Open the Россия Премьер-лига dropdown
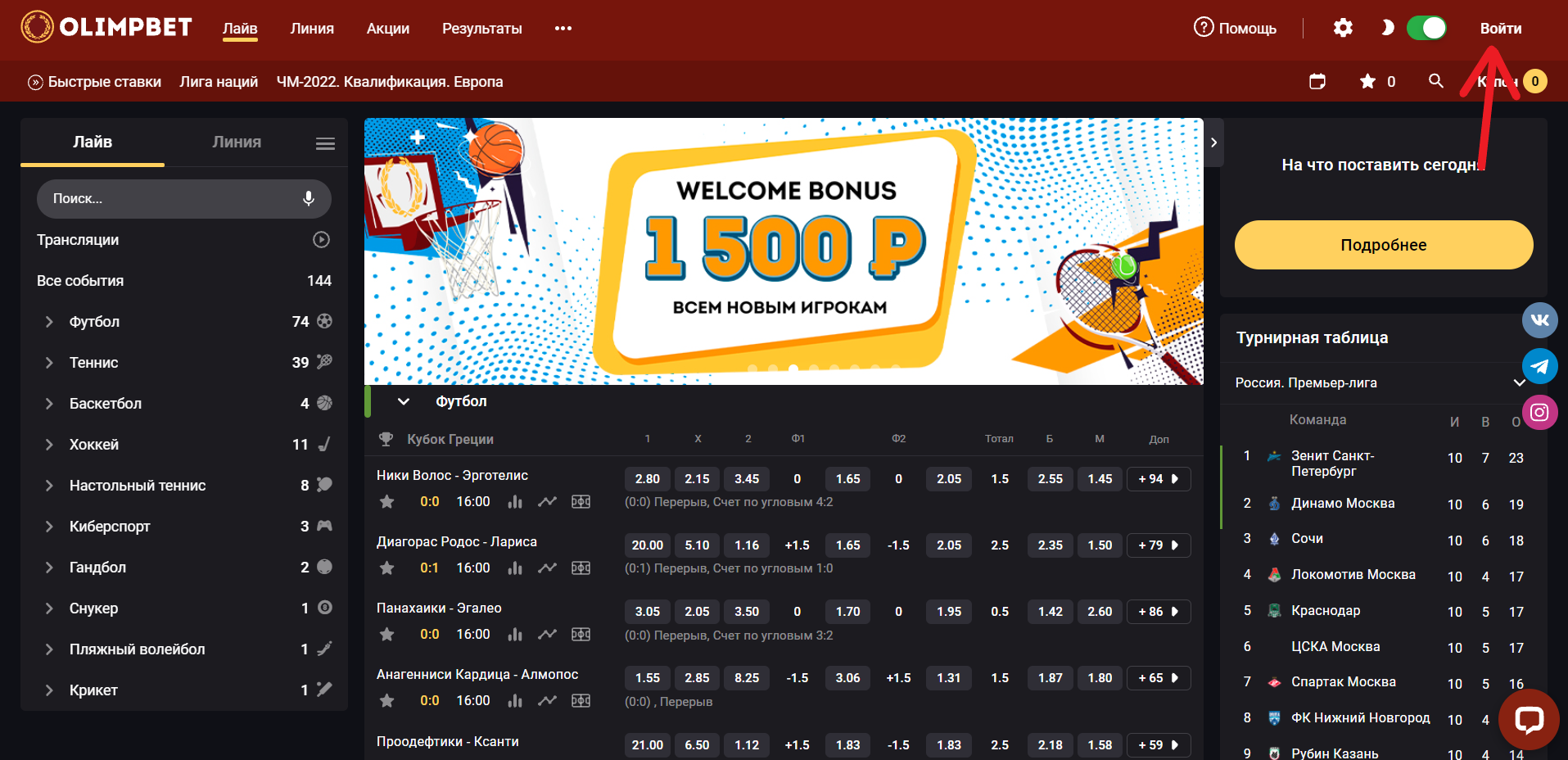1568x760 pixels. pos(1518,382)
